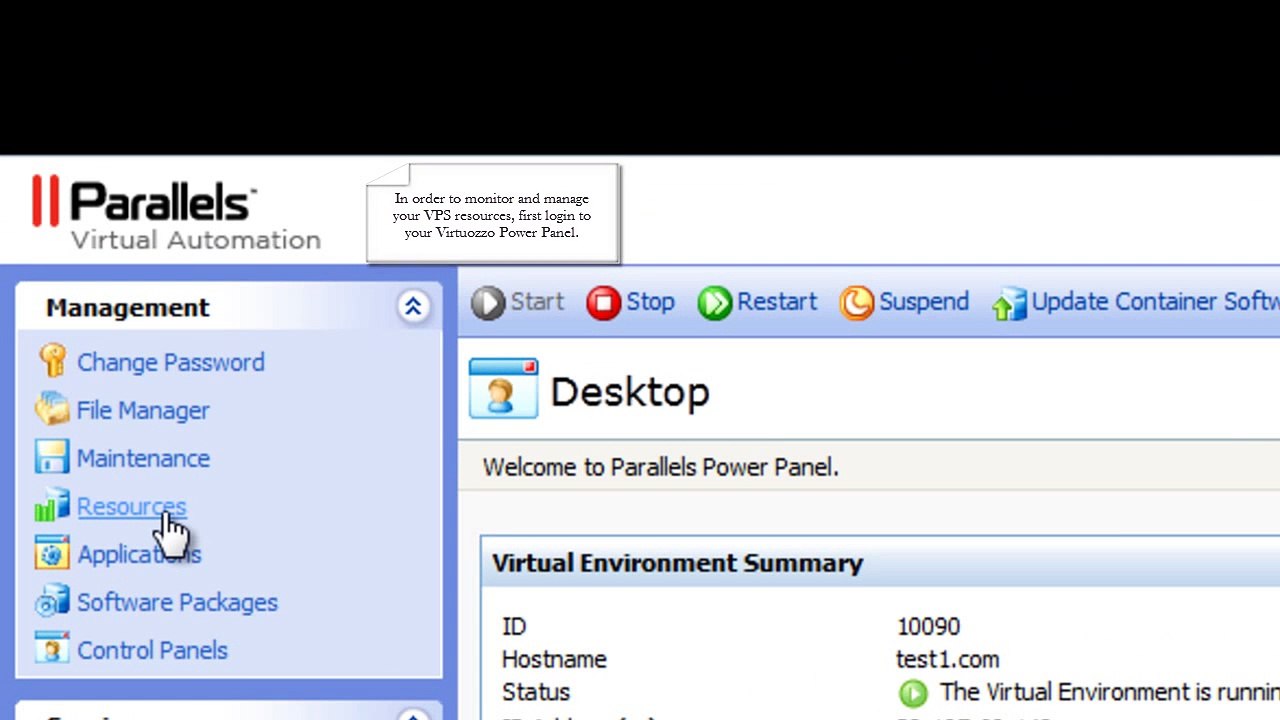This screenshot has height=720, width=1280.
Task: Click the Restart toolbar label
Action: [777, 302]
